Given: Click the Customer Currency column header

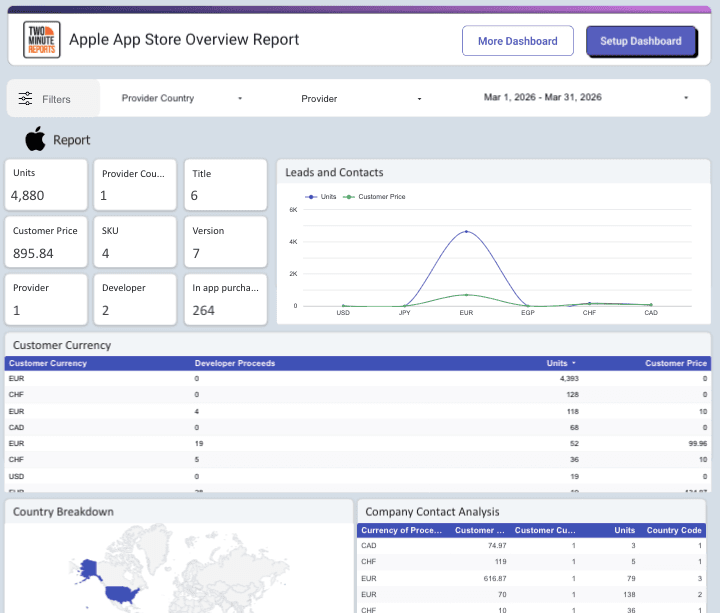Looking at the screenshot, I should 48,363.
